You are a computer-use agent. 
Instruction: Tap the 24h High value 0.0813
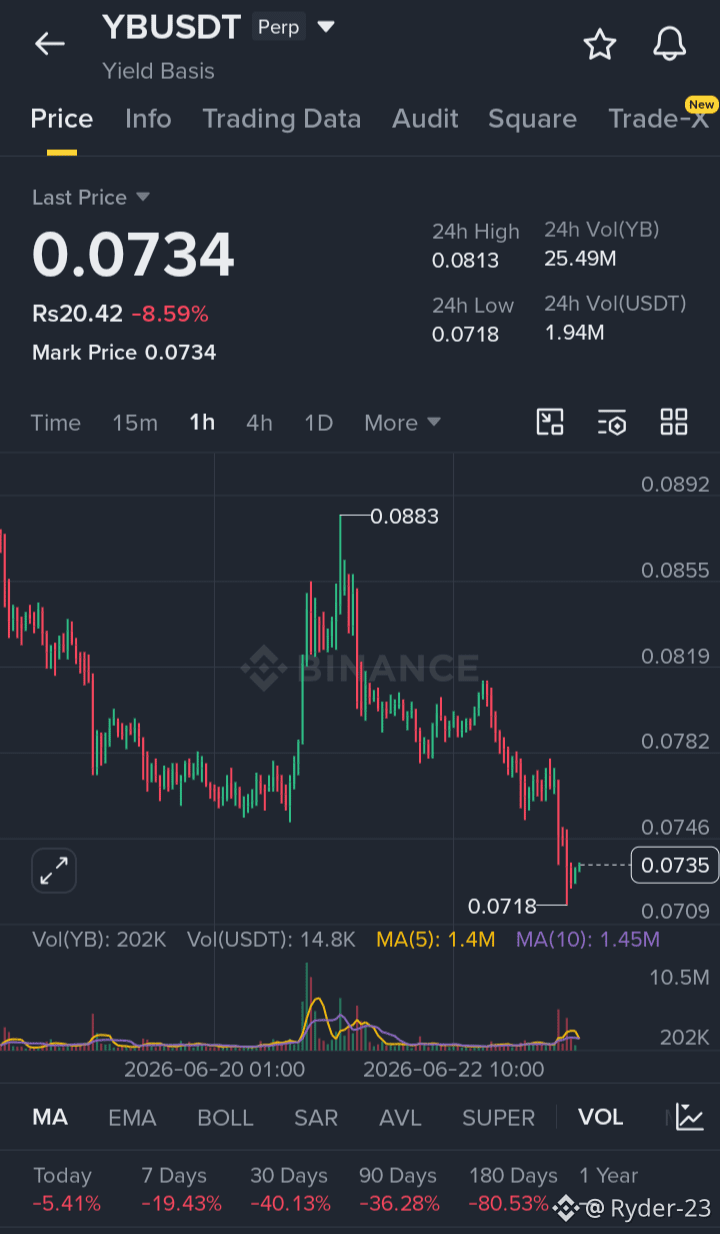[x=465, y=261]
